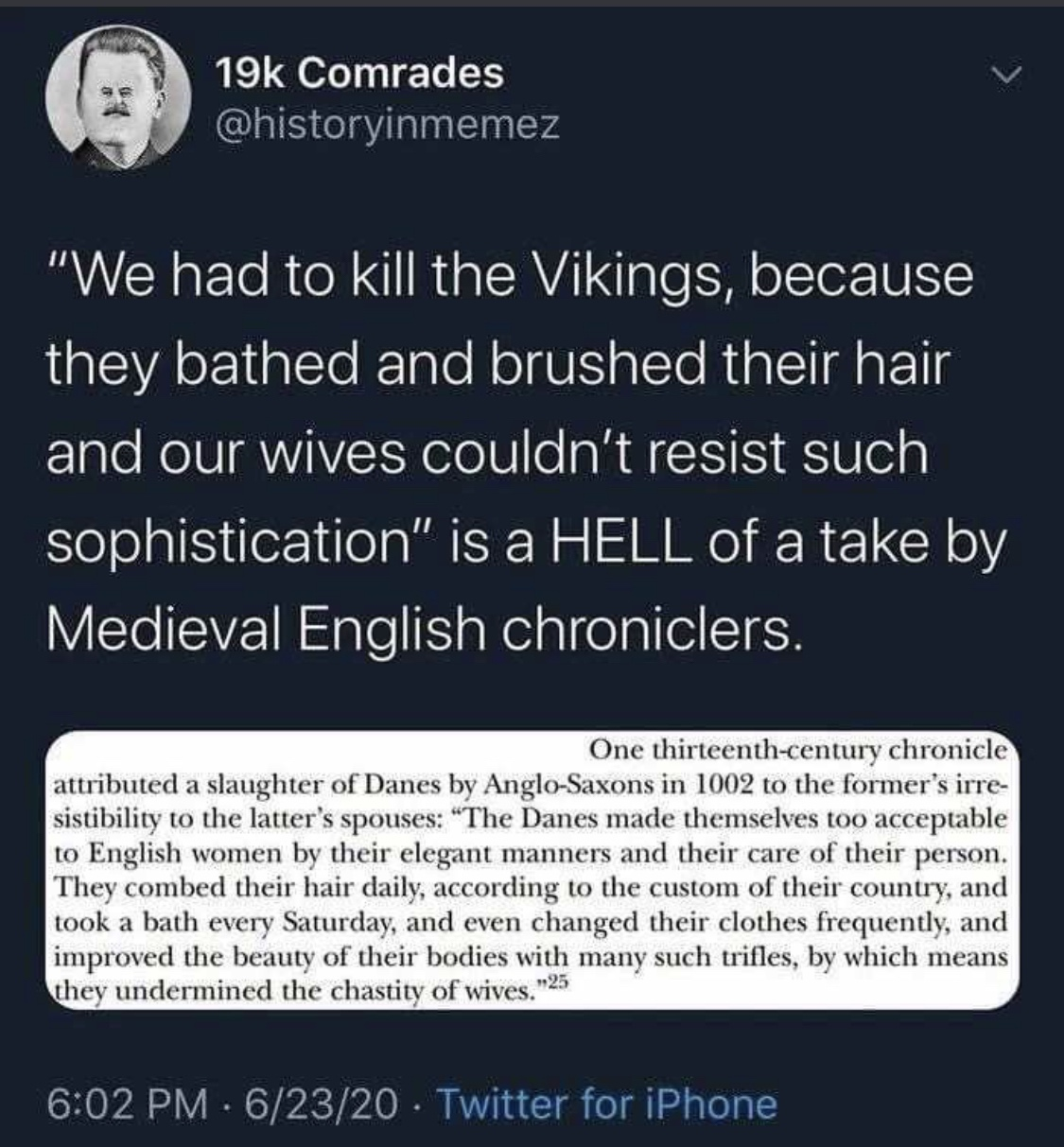
Task: Open the 19k Comrades display name
Action: (359, 73)
